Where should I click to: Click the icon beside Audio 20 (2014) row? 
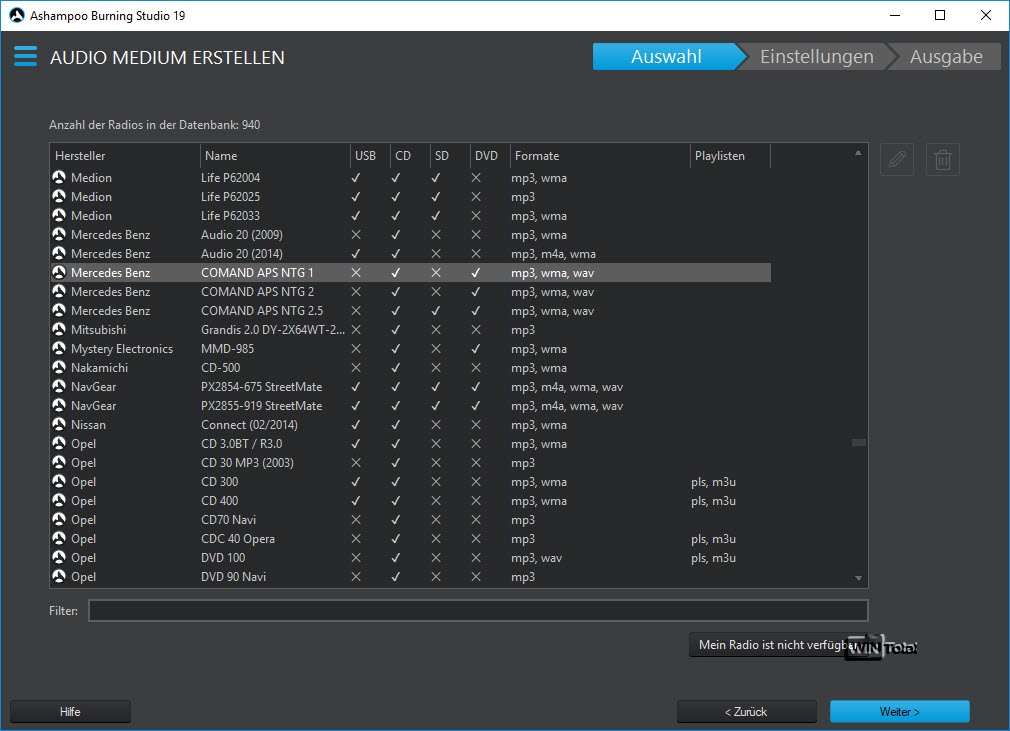coord(59,253)
